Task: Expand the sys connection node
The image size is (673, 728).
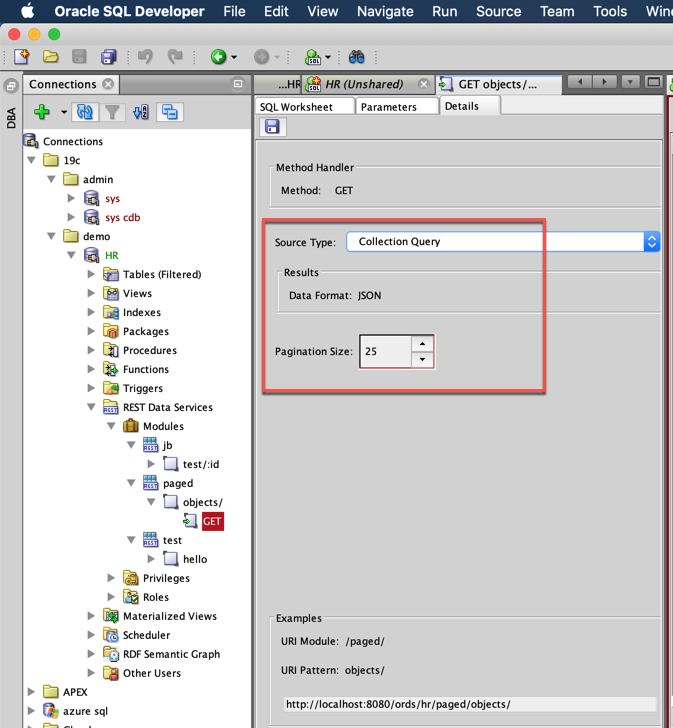Action: (71, 198)
